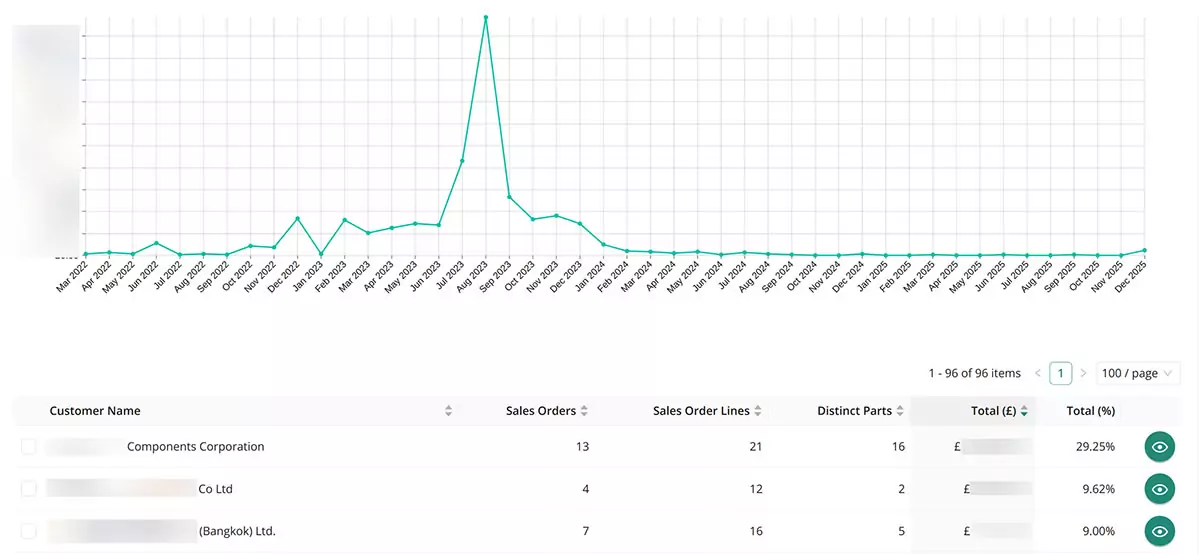
Task: Click the Jul 2023 chart data point
Action: (462, 161)
